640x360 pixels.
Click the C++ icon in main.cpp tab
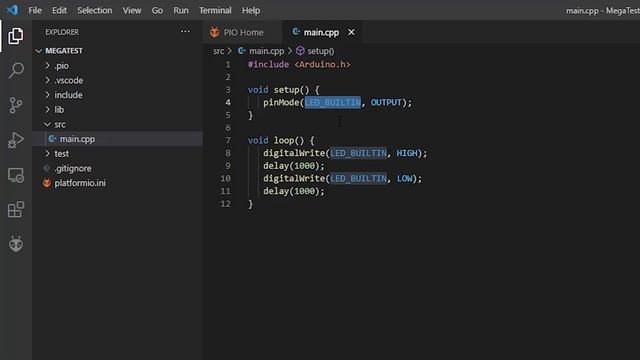click(296, 32)
